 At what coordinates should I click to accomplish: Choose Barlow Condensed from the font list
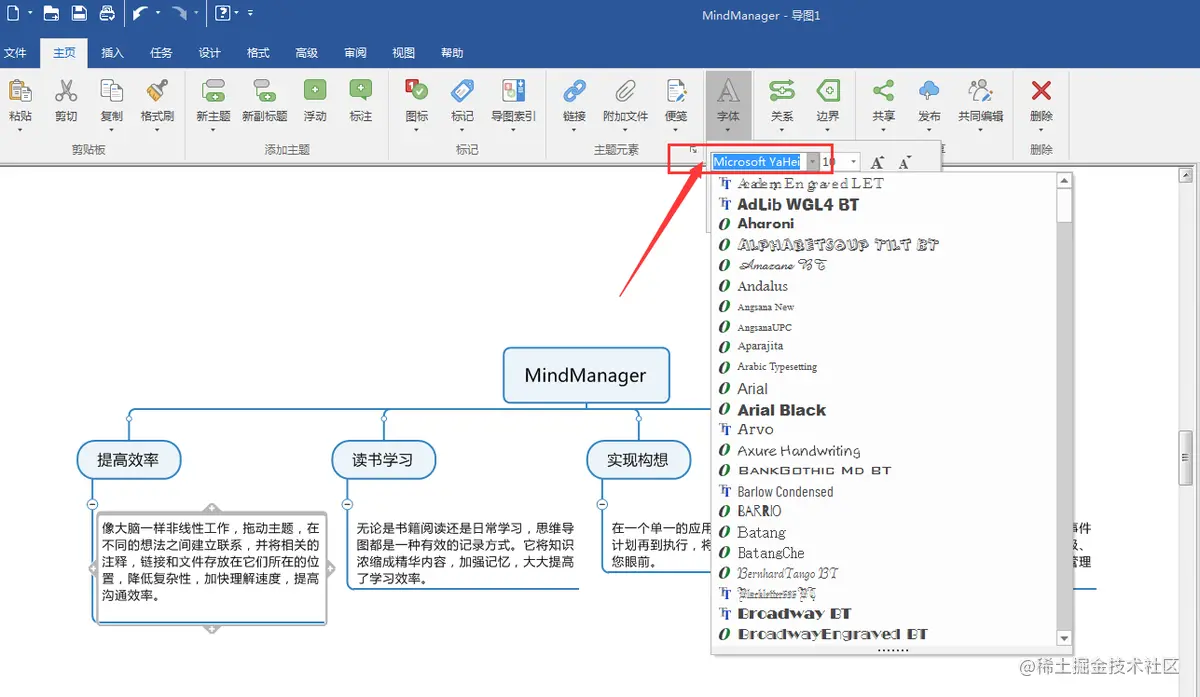[x=785, y=491]
